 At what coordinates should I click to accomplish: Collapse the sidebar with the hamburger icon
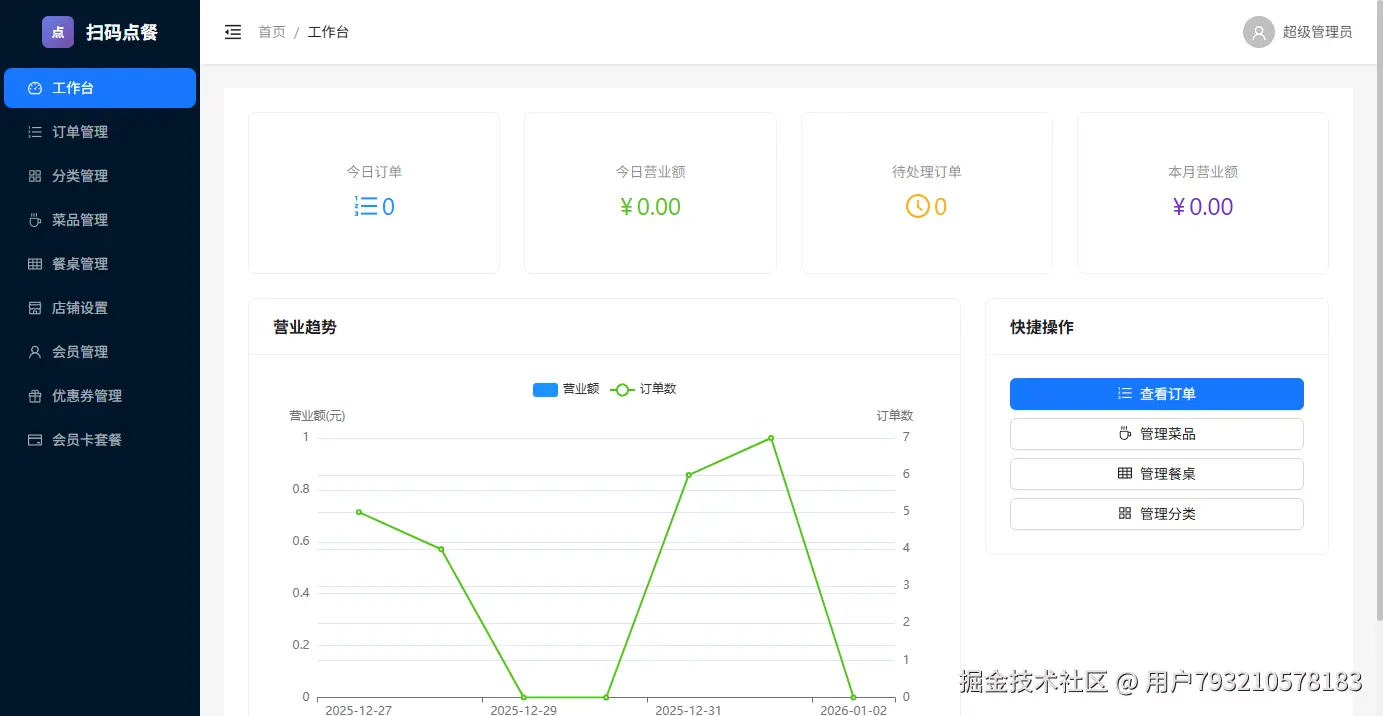tap(233, 31)
